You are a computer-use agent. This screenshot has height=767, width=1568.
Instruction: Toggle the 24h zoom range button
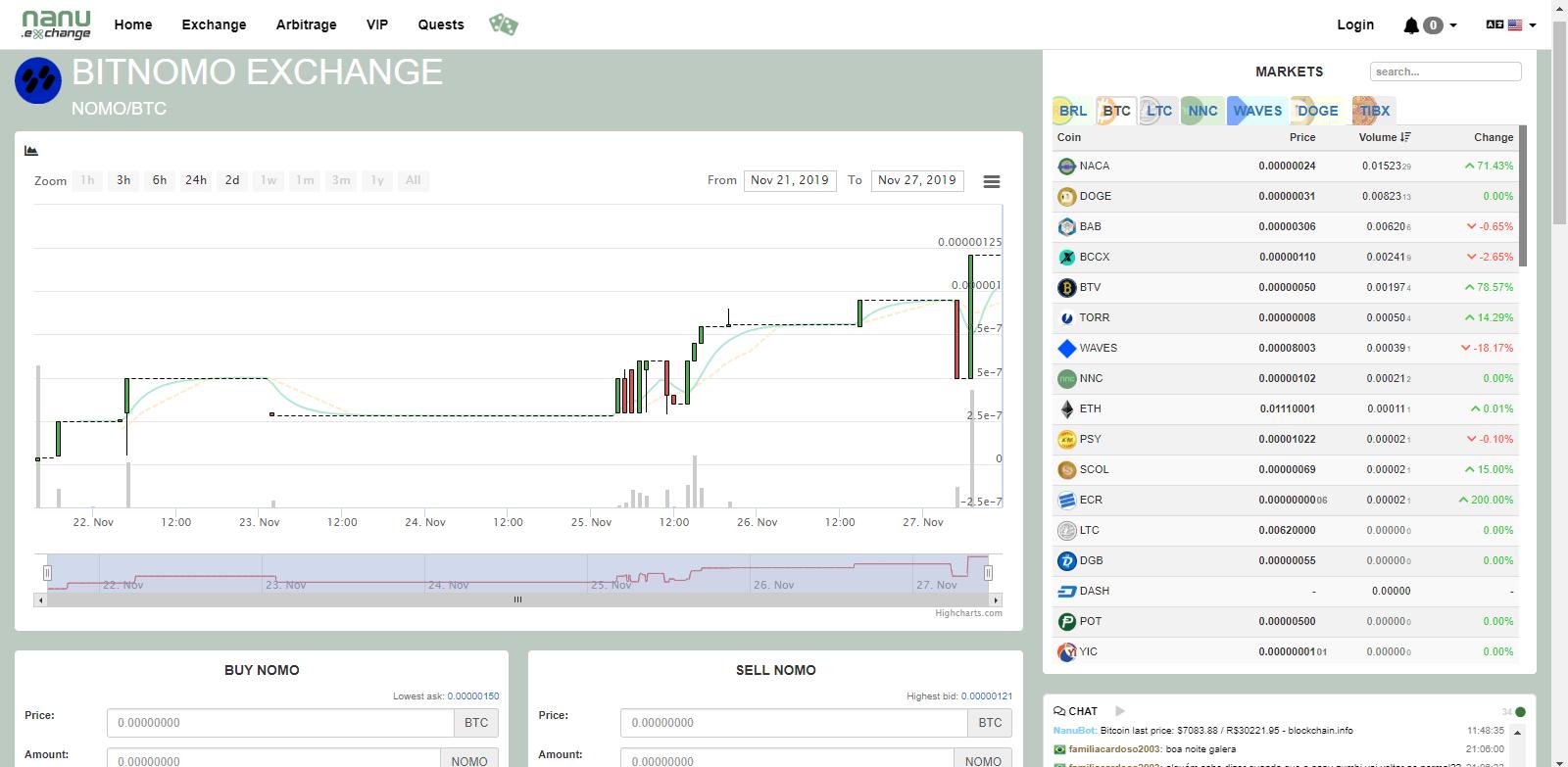[196, 180]
